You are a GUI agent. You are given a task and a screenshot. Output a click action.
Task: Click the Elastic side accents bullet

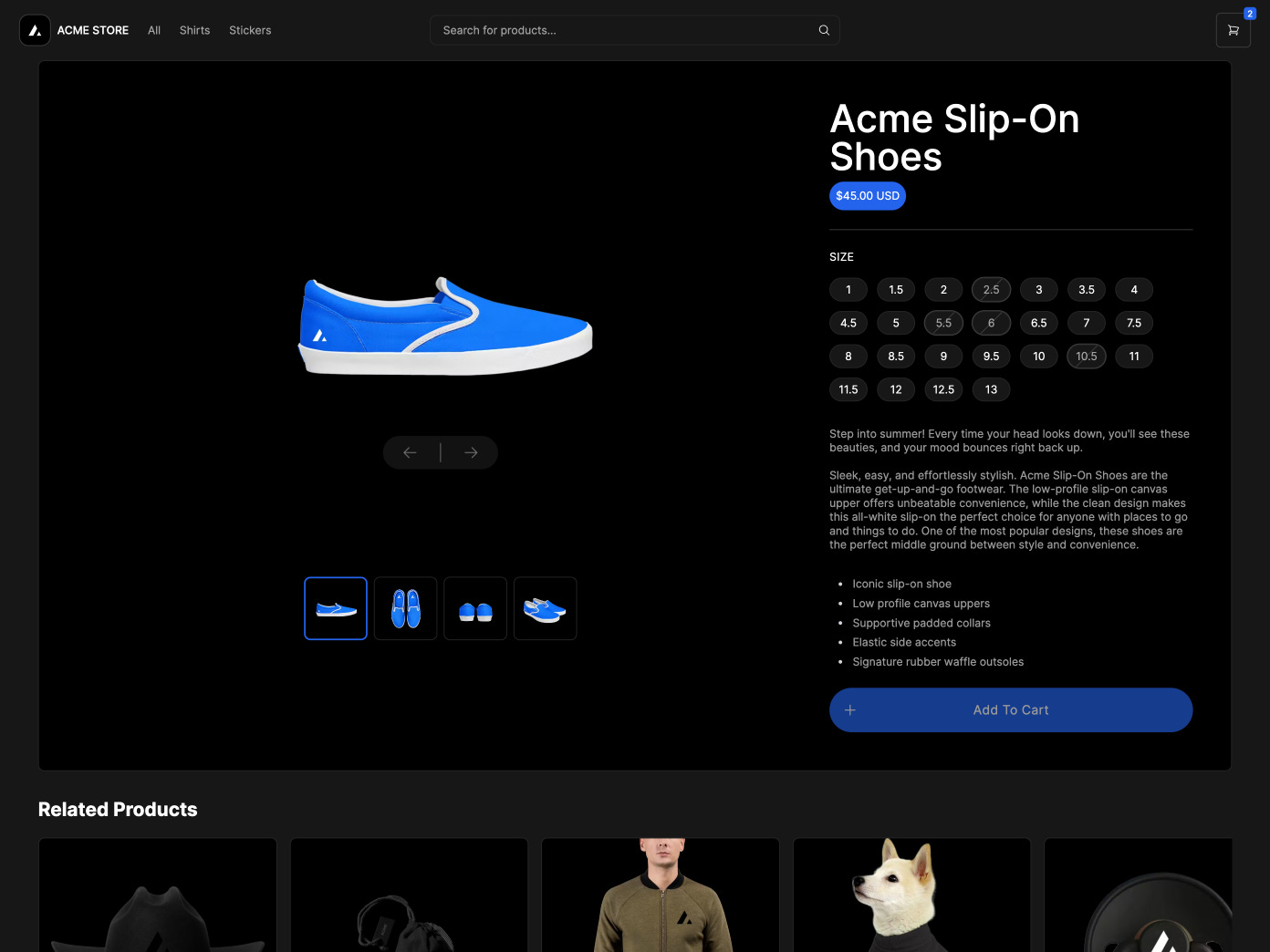(904, 642)
